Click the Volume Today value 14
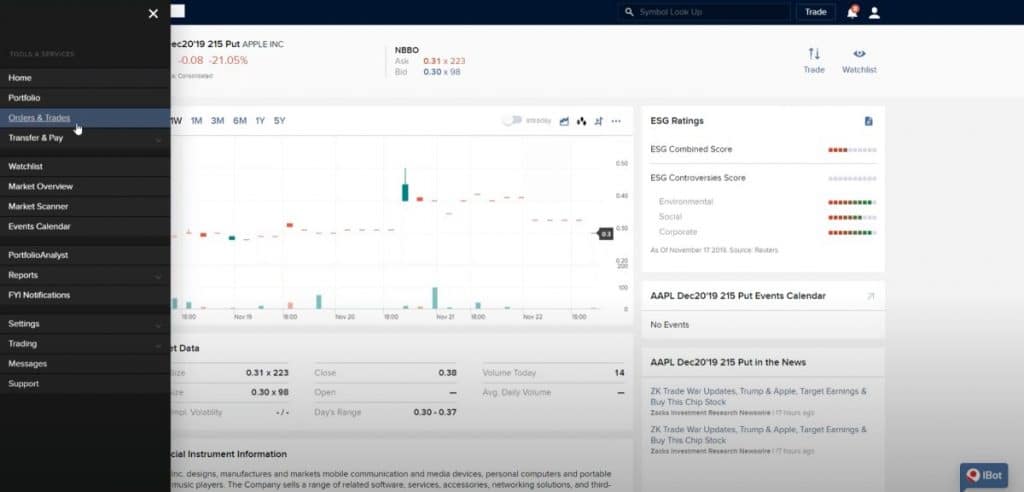 pyautogui.click(x=619, y=373)
